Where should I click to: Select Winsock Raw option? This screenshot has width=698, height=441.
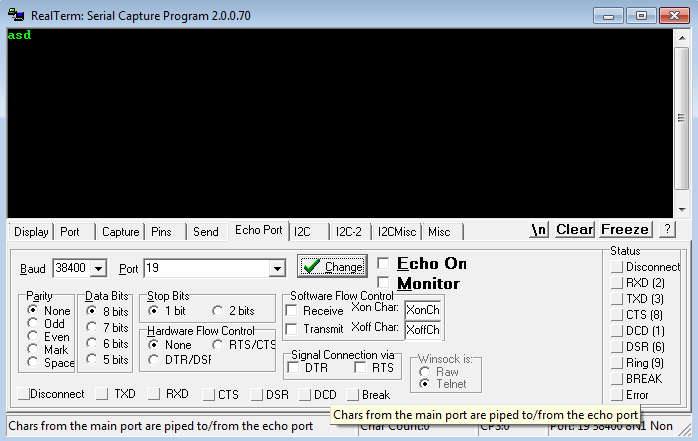click(425, 372)
